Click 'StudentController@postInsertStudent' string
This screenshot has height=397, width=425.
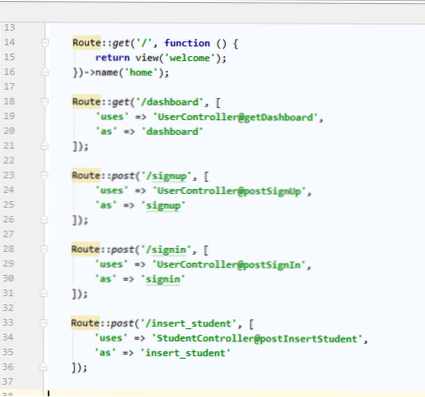257,339
